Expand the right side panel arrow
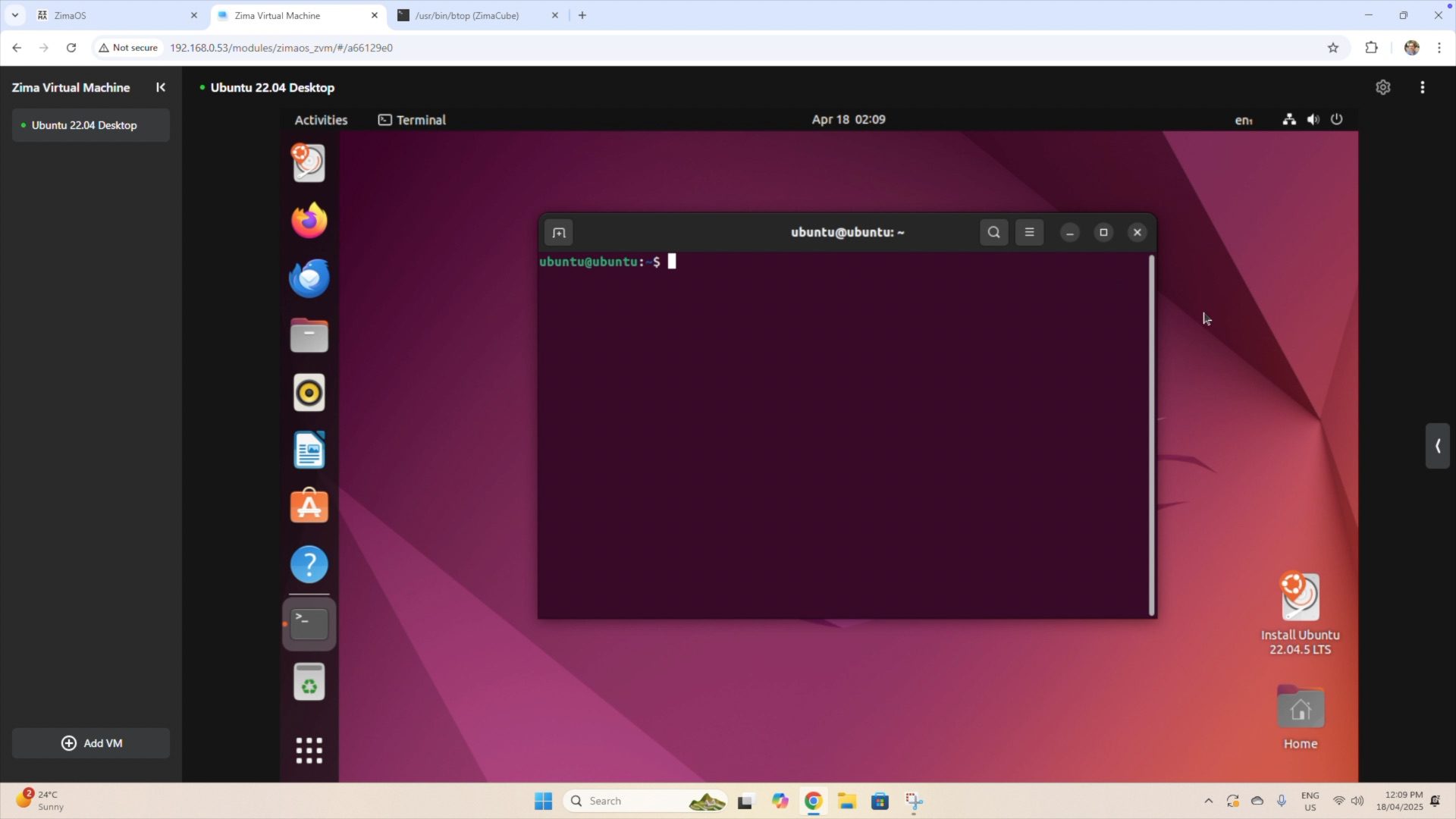The width and height of the screenshot is (1456, 819). [1437, 446]
